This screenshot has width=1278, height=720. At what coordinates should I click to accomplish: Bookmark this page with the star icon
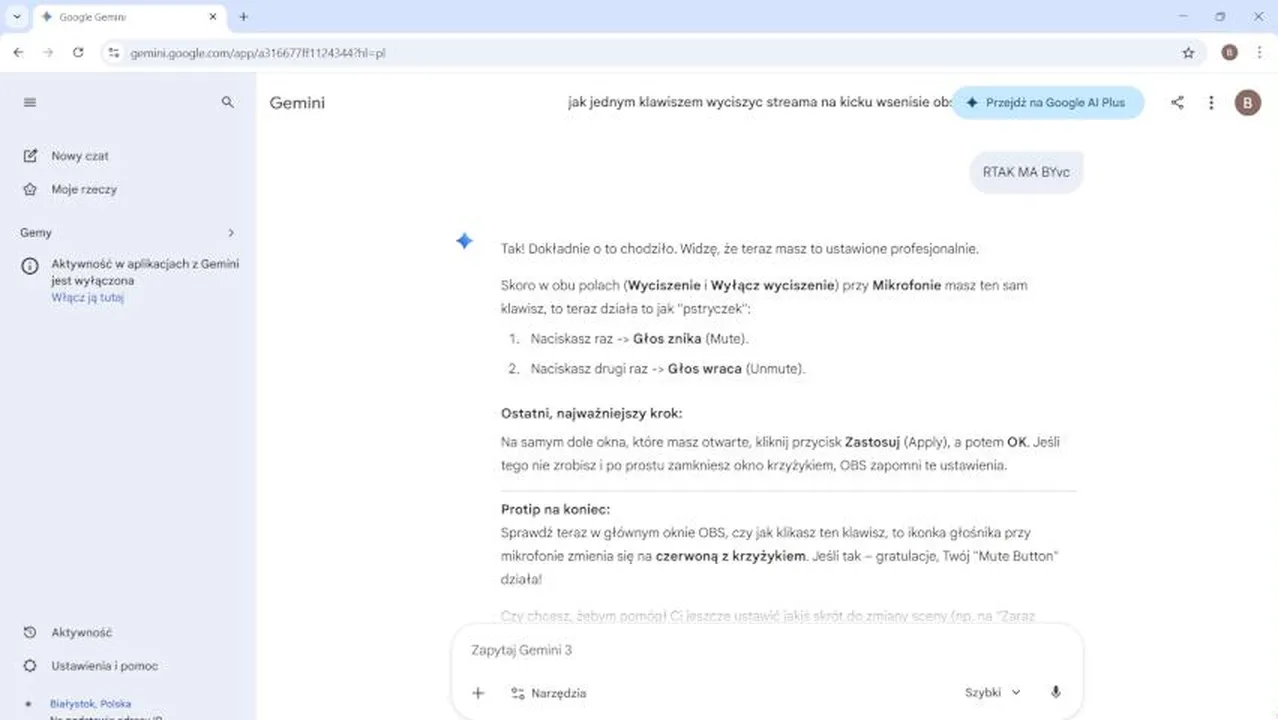1188,53
